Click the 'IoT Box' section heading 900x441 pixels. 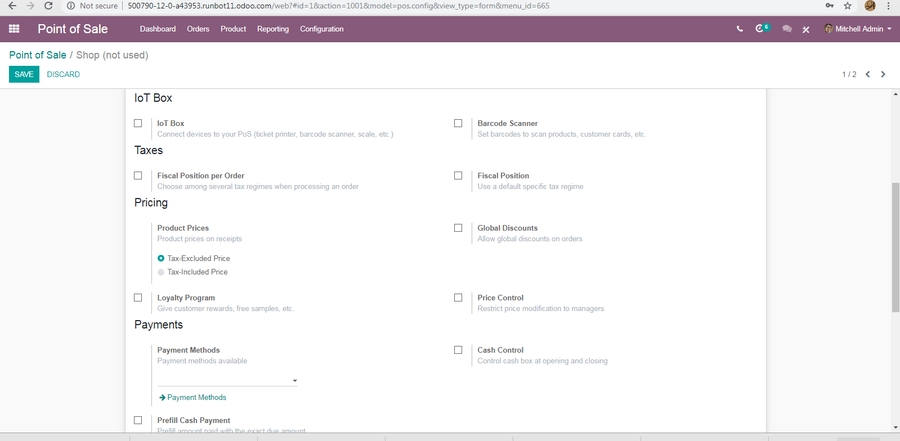click(153, 98)
